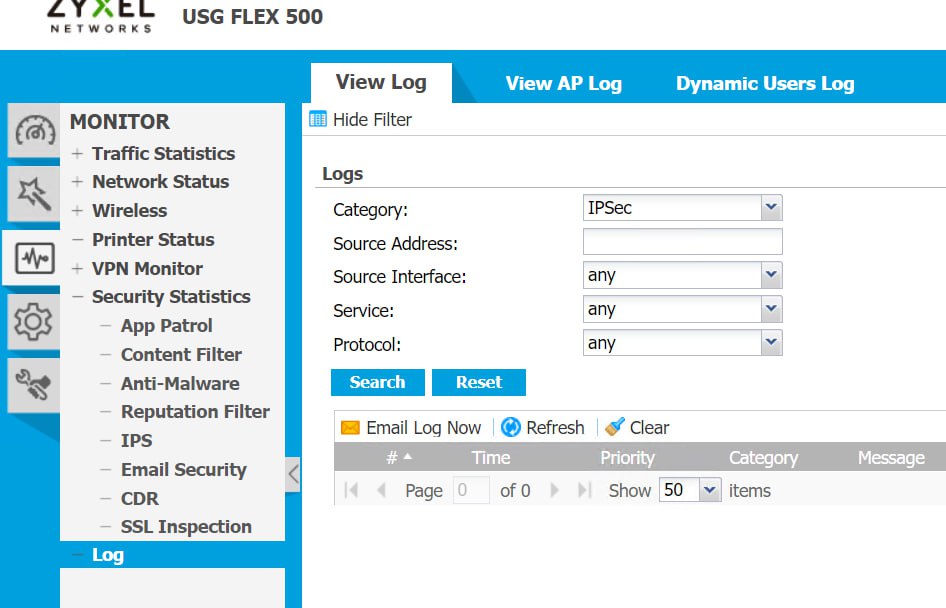This screenshot has width=946, height=608.
Task: Open the Protocol dropdown
Action: (x=770, y=343)
